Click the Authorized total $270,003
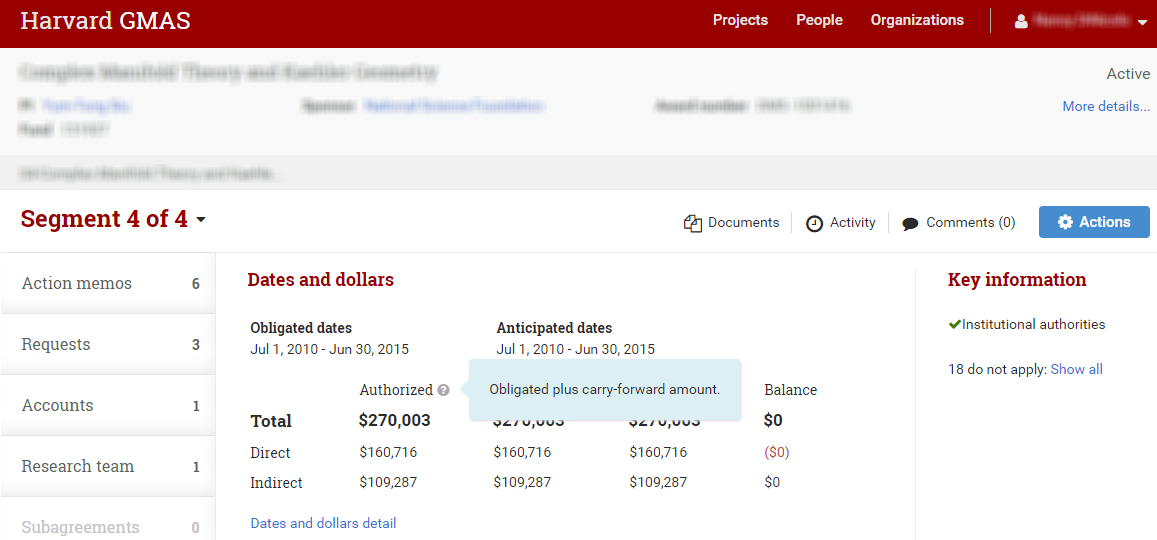 395,420
